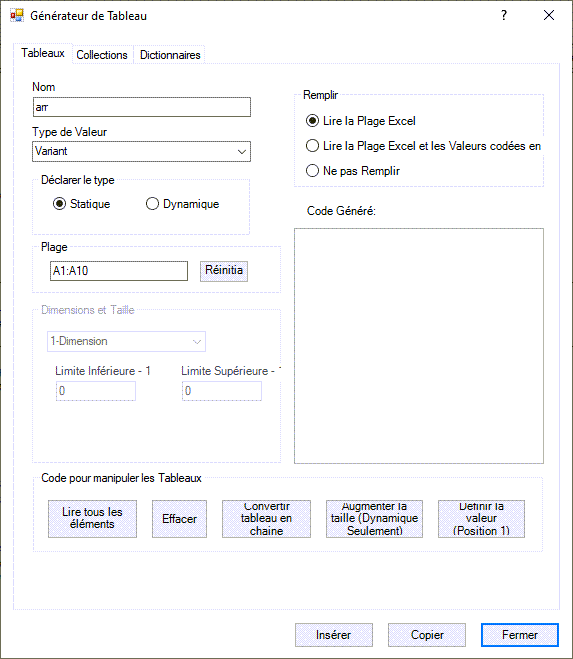Click the Insérer button
The height and width of the screenshot is (659, 573).
pos(334,635)
